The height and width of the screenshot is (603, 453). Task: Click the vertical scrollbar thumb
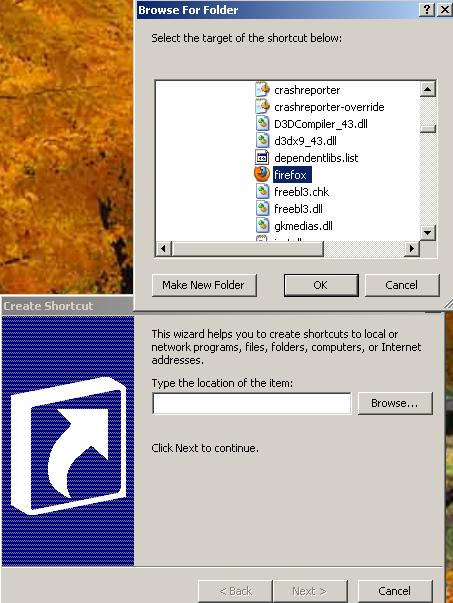[x=428, y=129]
